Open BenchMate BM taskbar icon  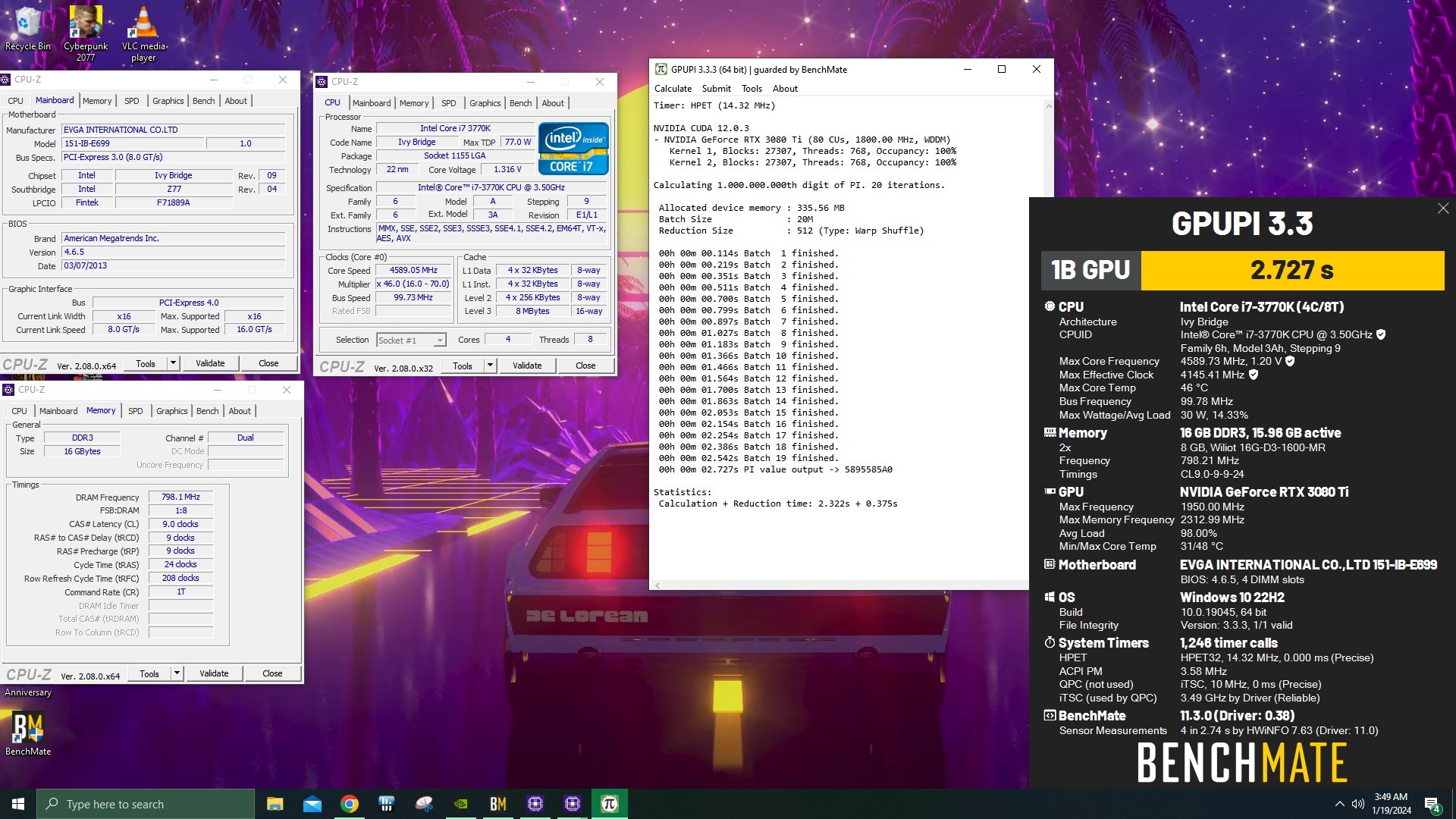(x=498, y=804)
